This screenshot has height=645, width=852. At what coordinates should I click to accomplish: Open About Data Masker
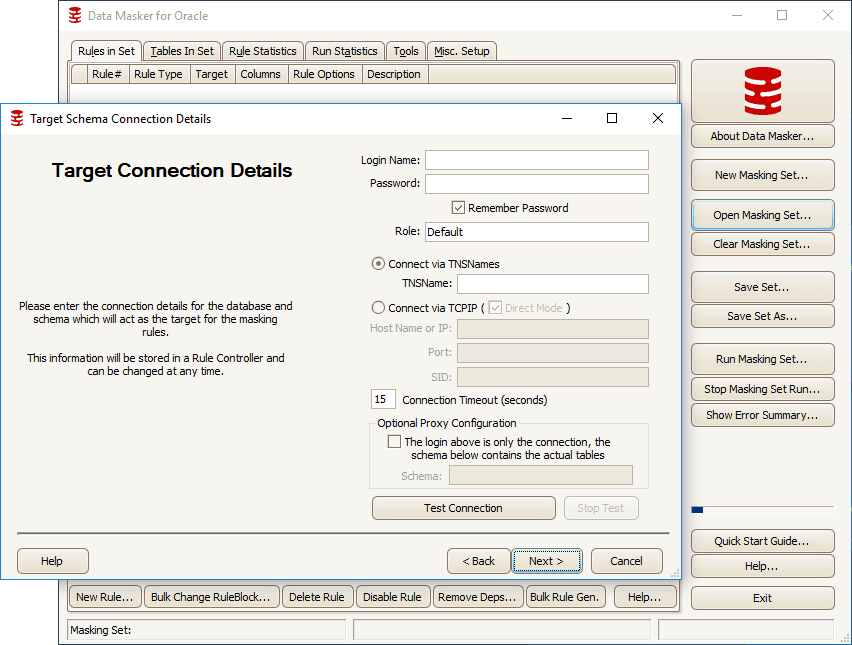pos(762,136)
